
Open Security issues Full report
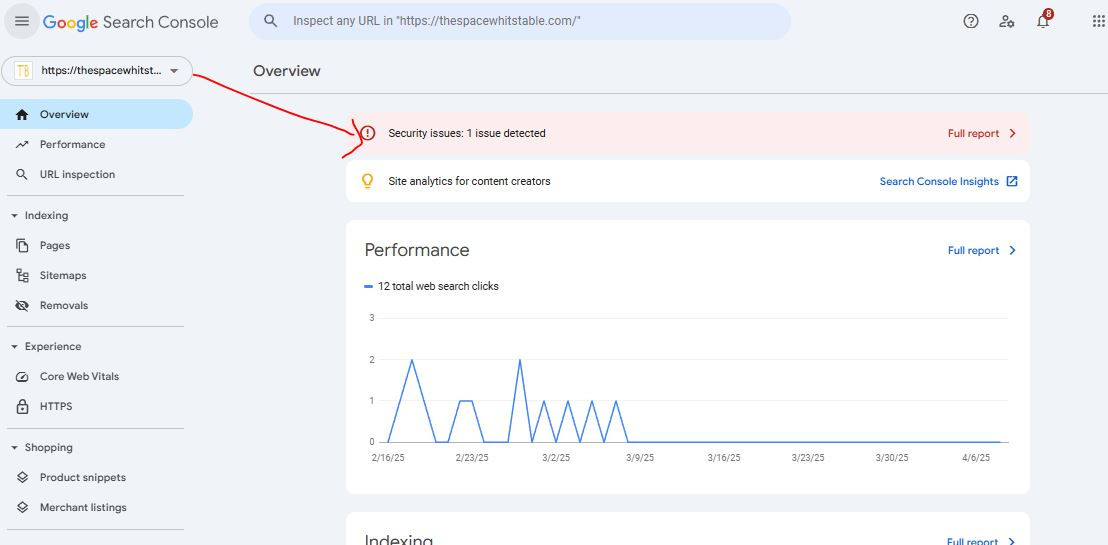click(973, 133)
